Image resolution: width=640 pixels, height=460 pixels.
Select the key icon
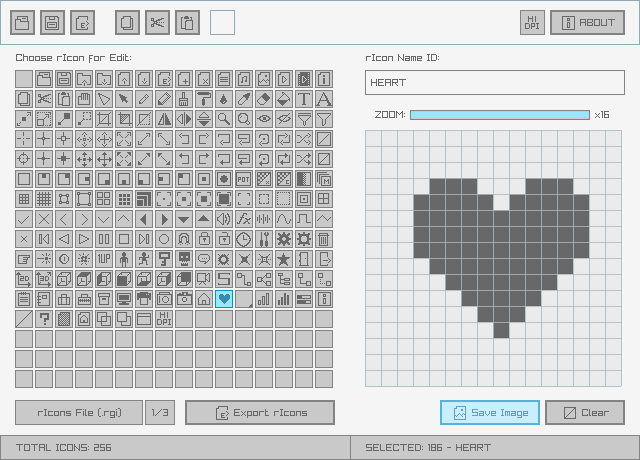point(164,259)
